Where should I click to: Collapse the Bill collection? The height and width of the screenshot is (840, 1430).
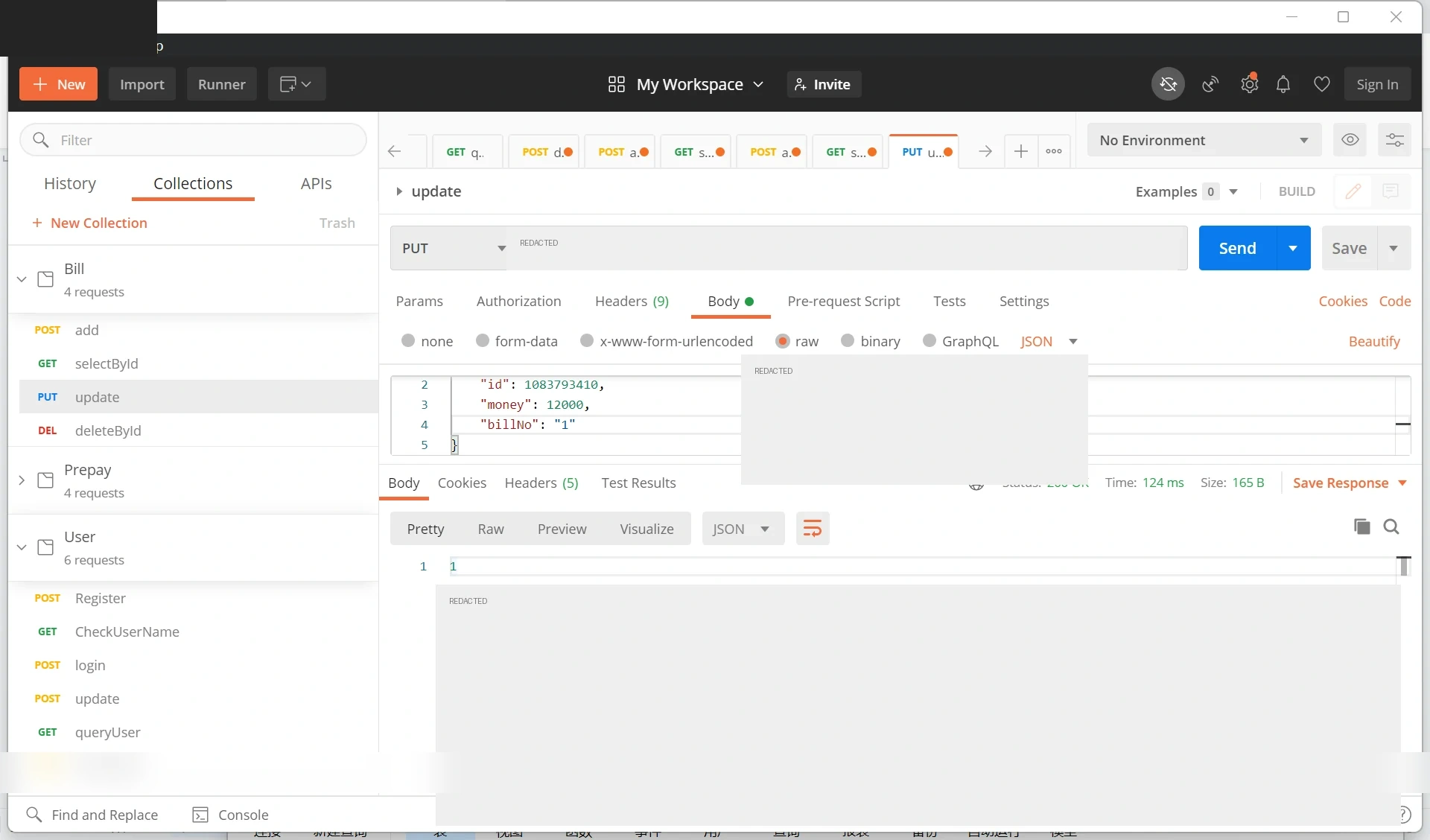click(22, 279)
